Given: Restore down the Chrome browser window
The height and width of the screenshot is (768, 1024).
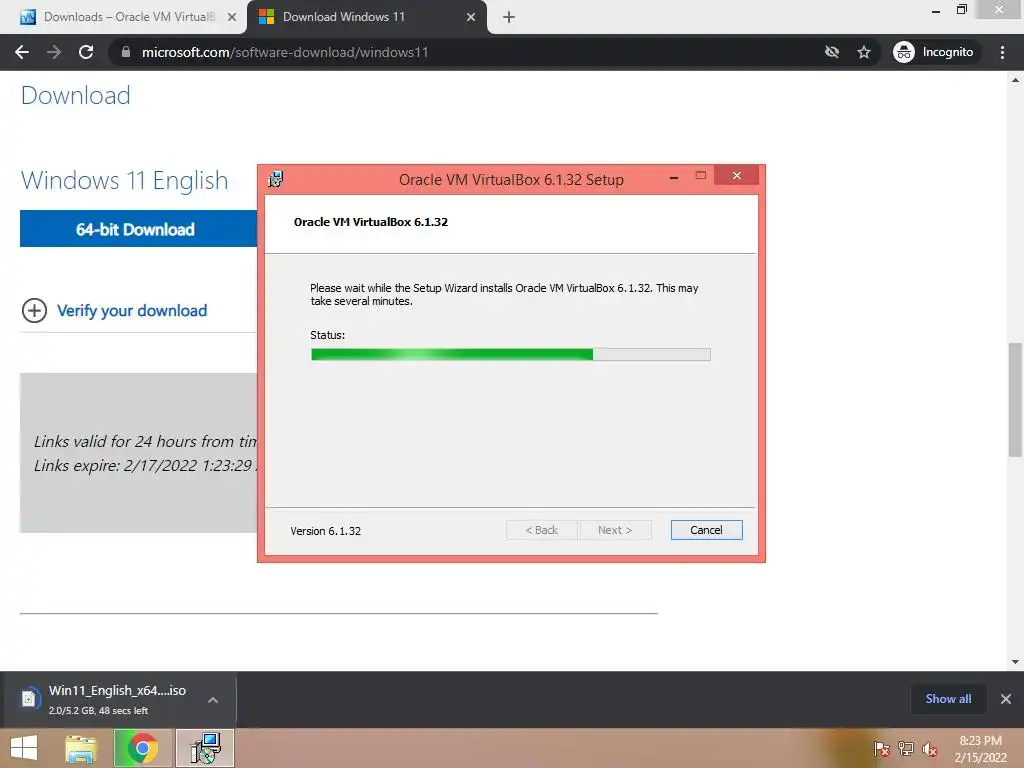Looking at the screenshot, I should (962, 10).
